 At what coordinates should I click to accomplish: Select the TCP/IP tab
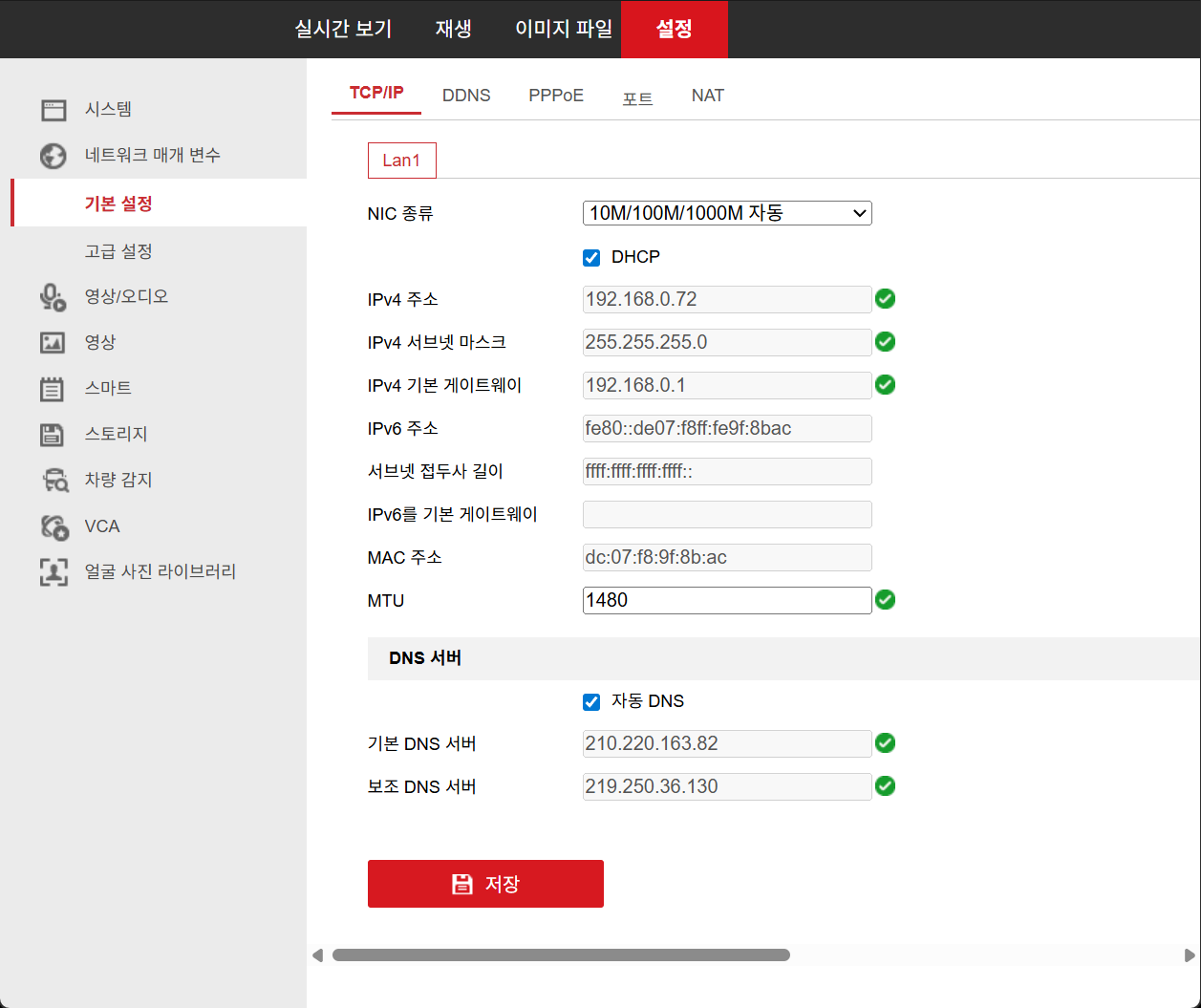tap(376, 94)
